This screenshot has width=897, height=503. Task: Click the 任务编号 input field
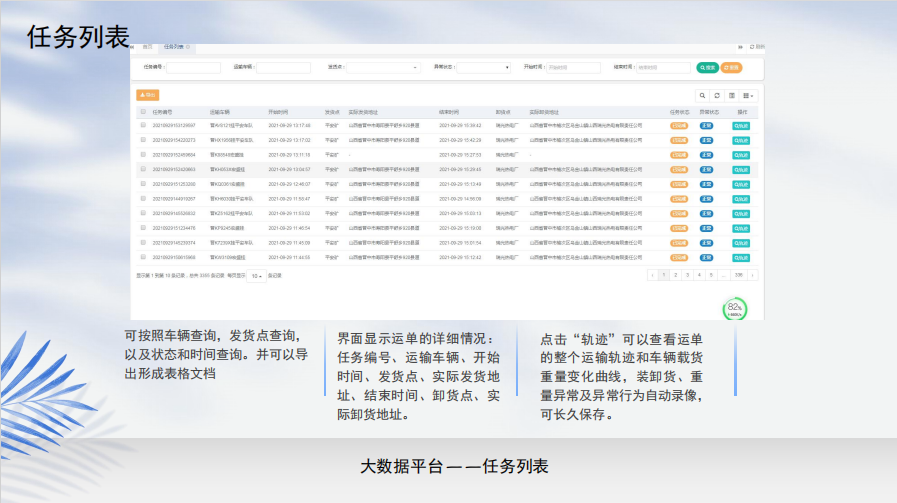193,68
